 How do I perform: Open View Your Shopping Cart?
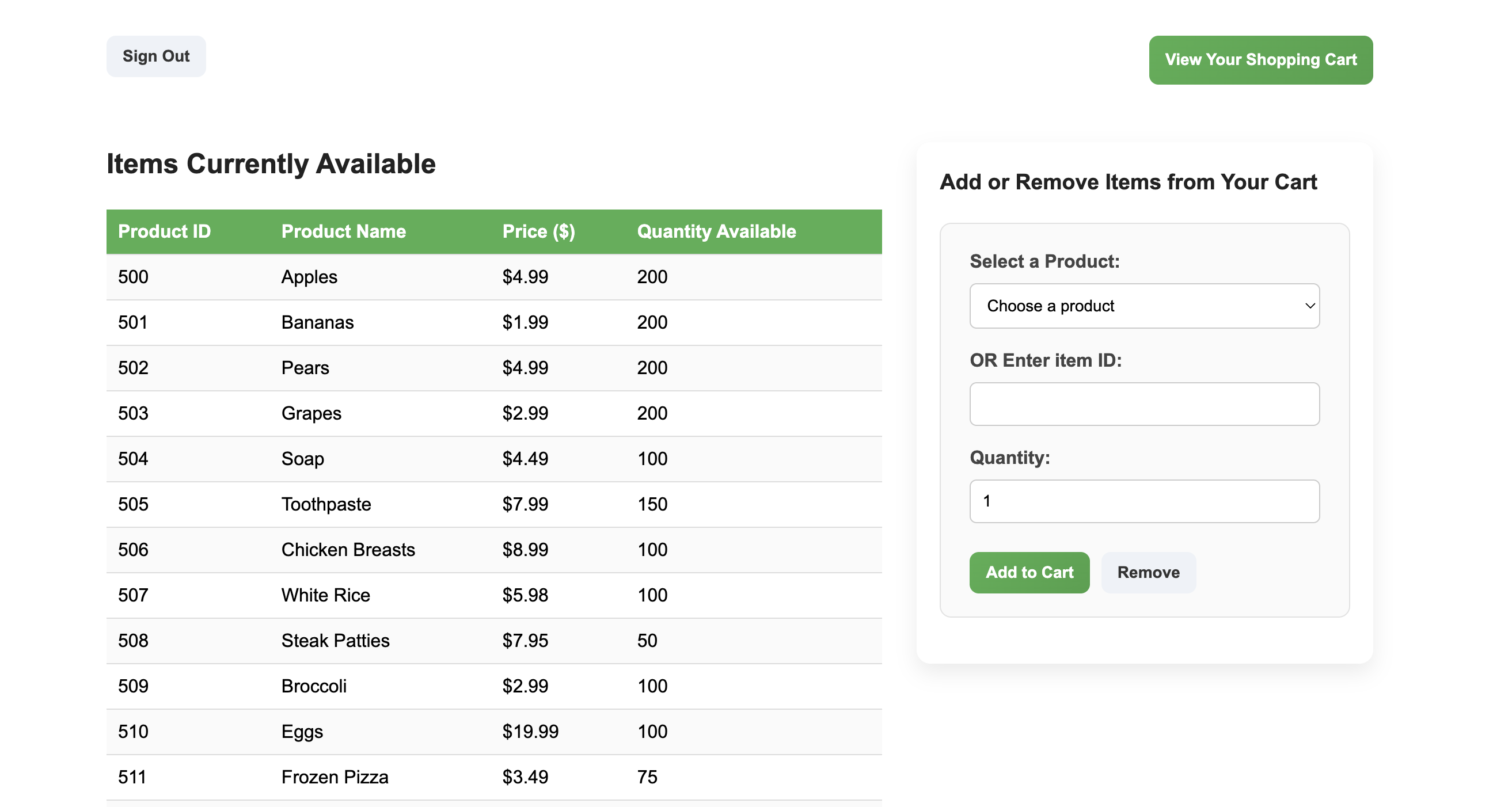(x=1261, y=59)
